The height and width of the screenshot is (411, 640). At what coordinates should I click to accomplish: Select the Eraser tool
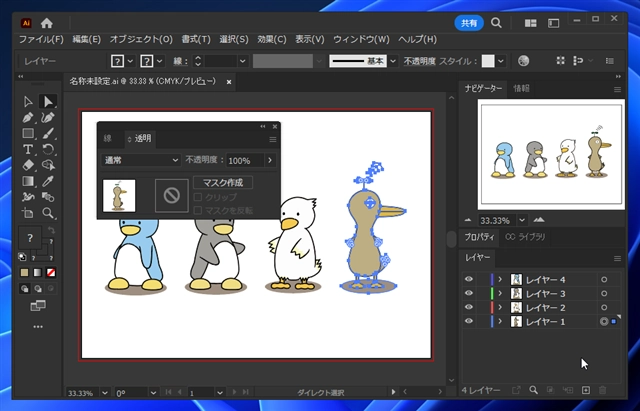28,165
